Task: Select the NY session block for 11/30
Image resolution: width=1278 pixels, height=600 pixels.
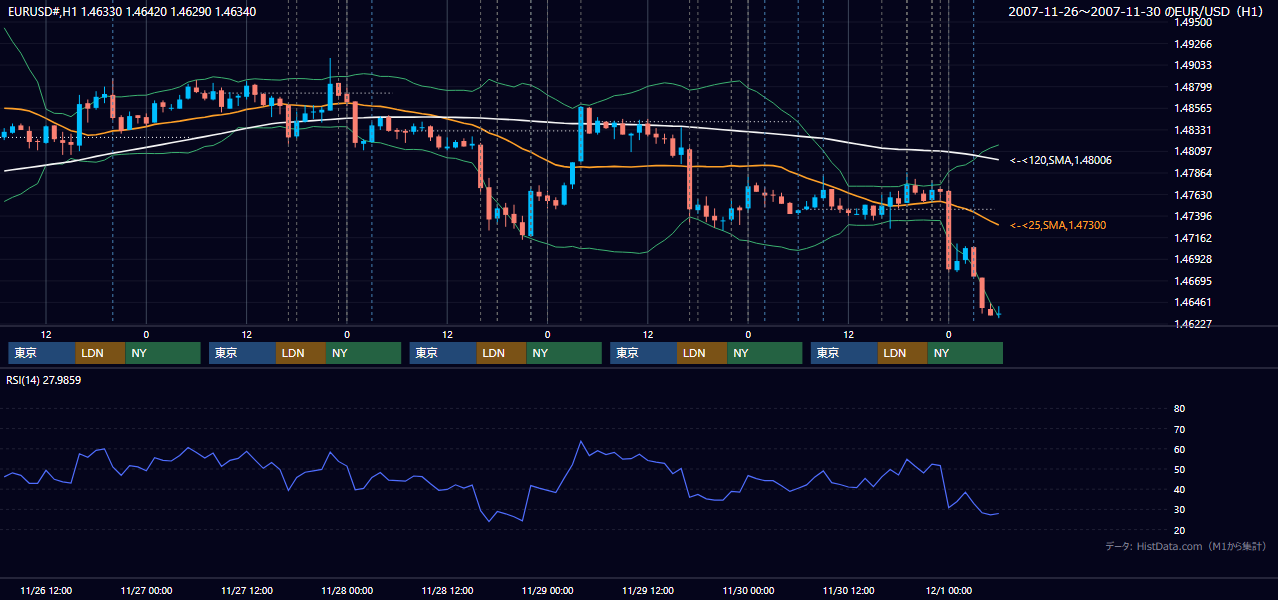Action: click(x=965, y=353)
